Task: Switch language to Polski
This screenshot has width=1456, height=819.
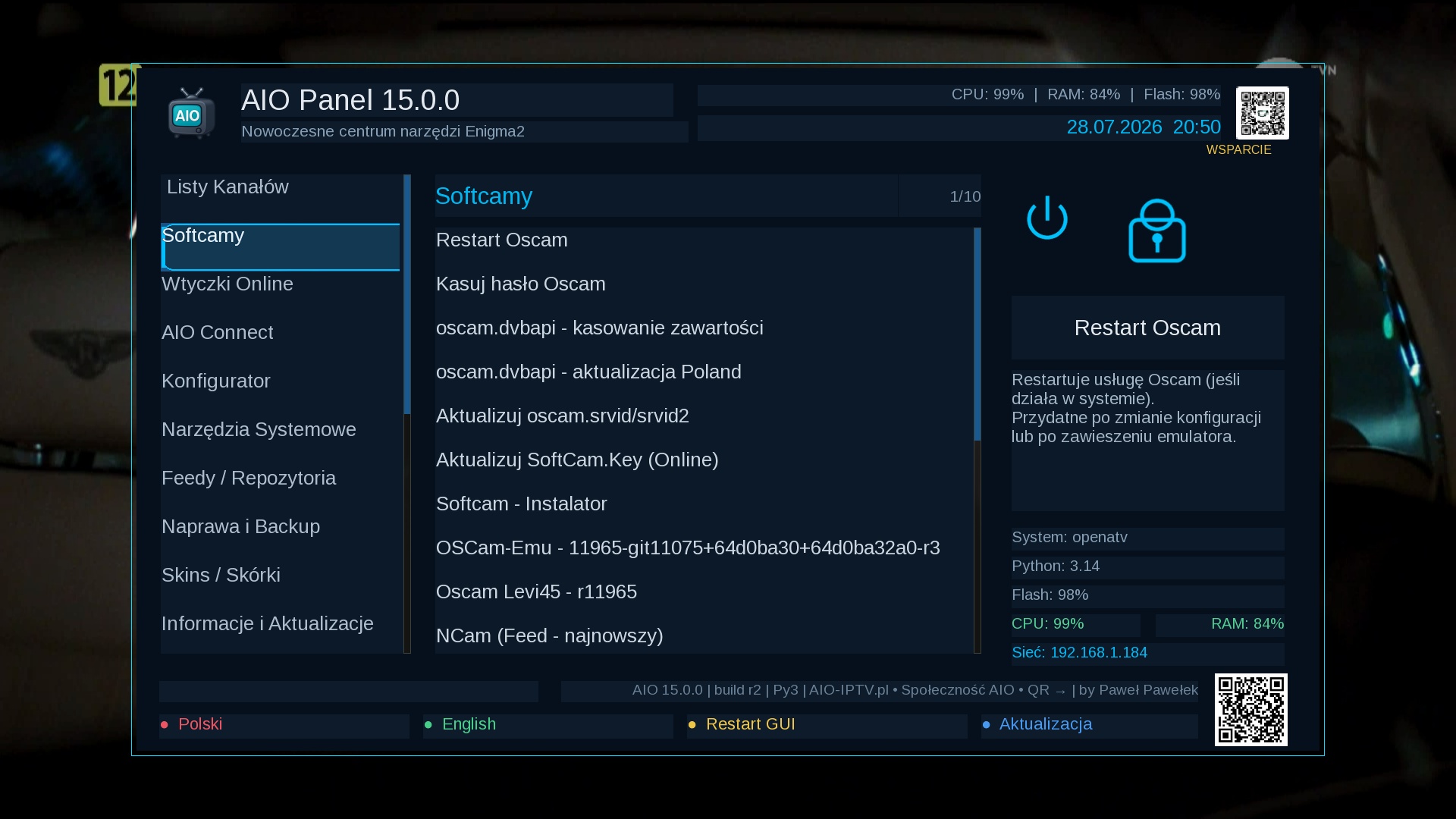Action: click(284, 725)
